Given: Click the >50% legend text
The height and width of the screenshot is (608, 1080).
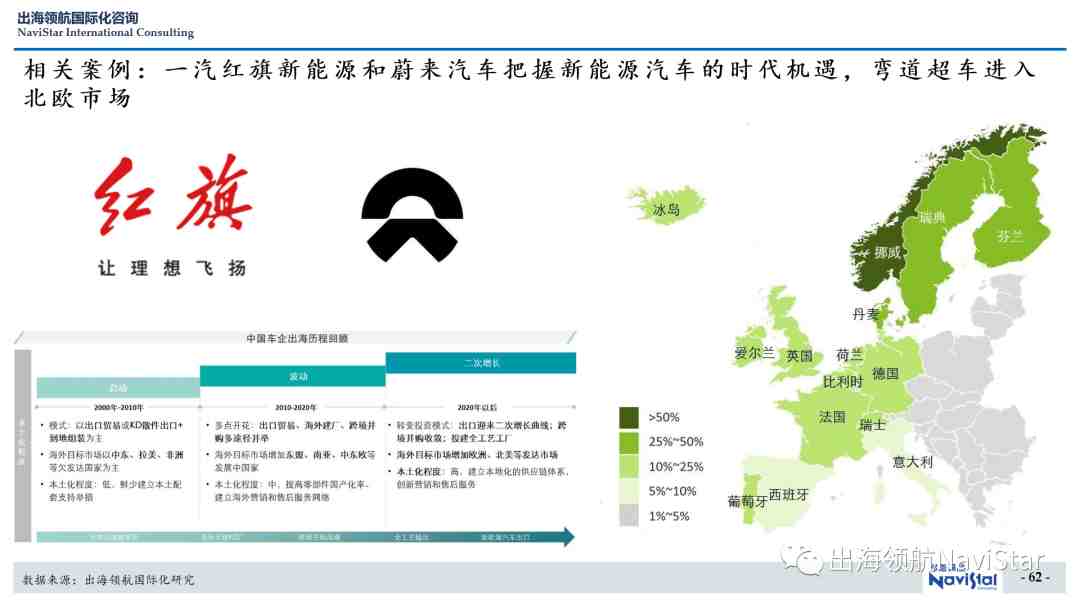Looking at the screenshot, I should click(663, 417).
